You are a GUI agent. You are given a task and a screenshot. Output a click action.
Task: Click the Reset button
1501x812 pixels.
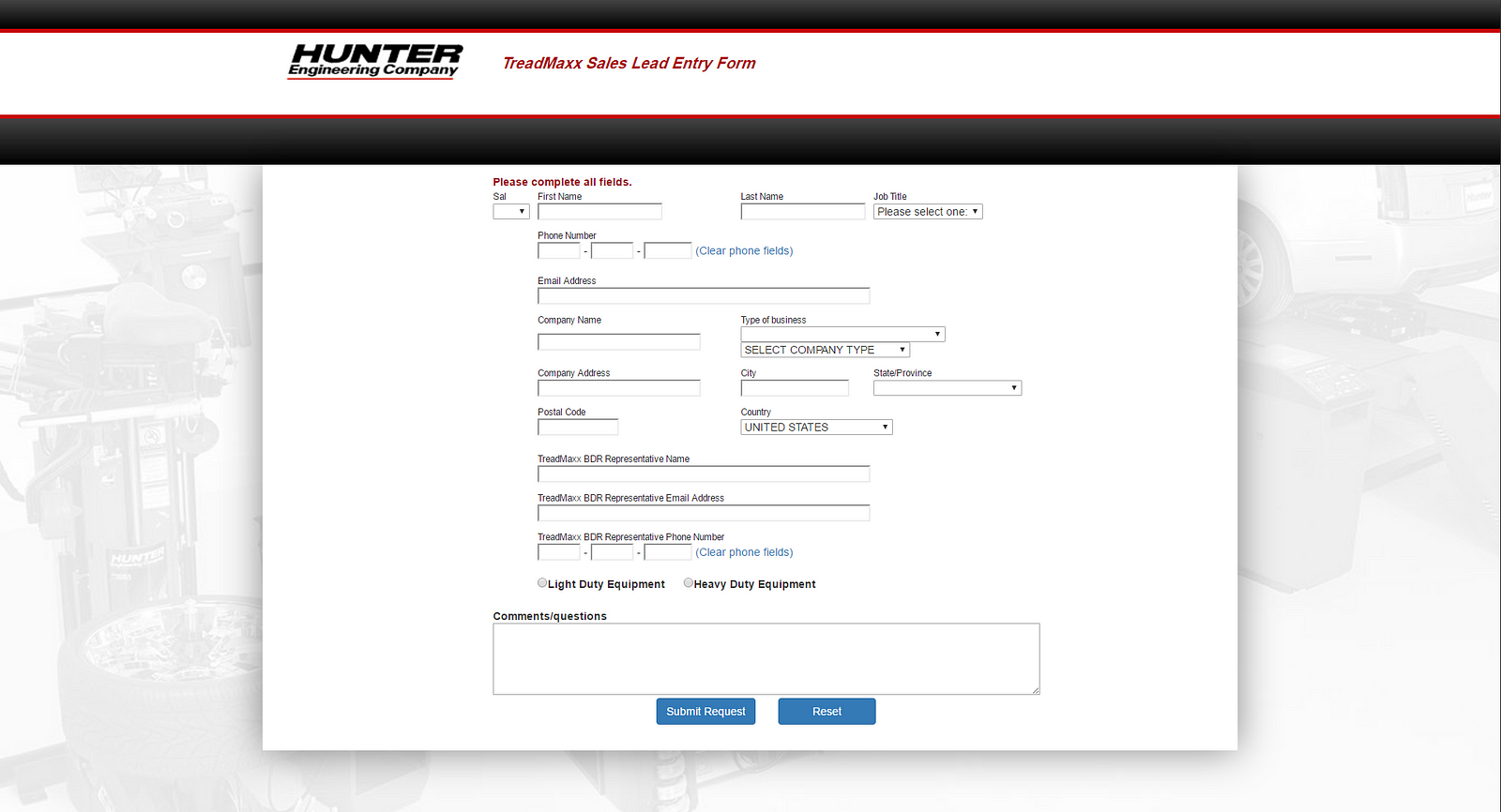(826, 712)
